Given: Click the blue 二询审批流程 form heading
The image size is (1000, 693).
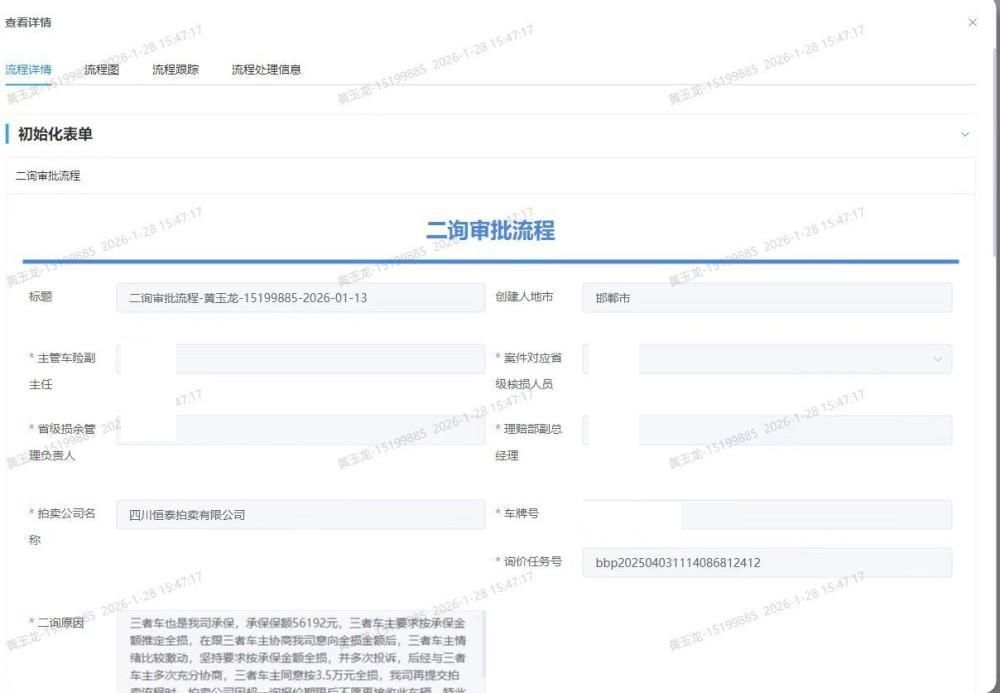Looking at the screenshot, I should pos(490,231).
